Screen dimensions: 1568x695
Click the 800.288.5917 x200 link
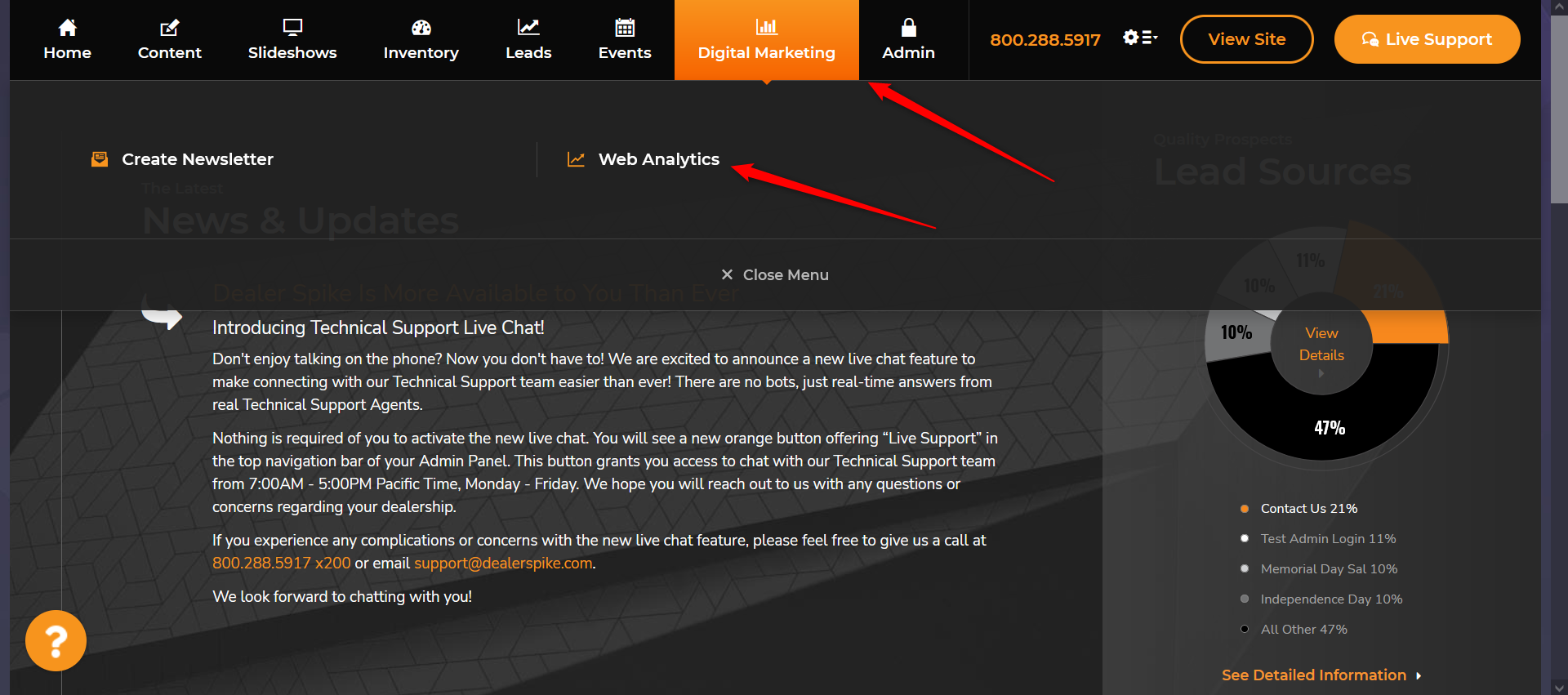(282, 563)
